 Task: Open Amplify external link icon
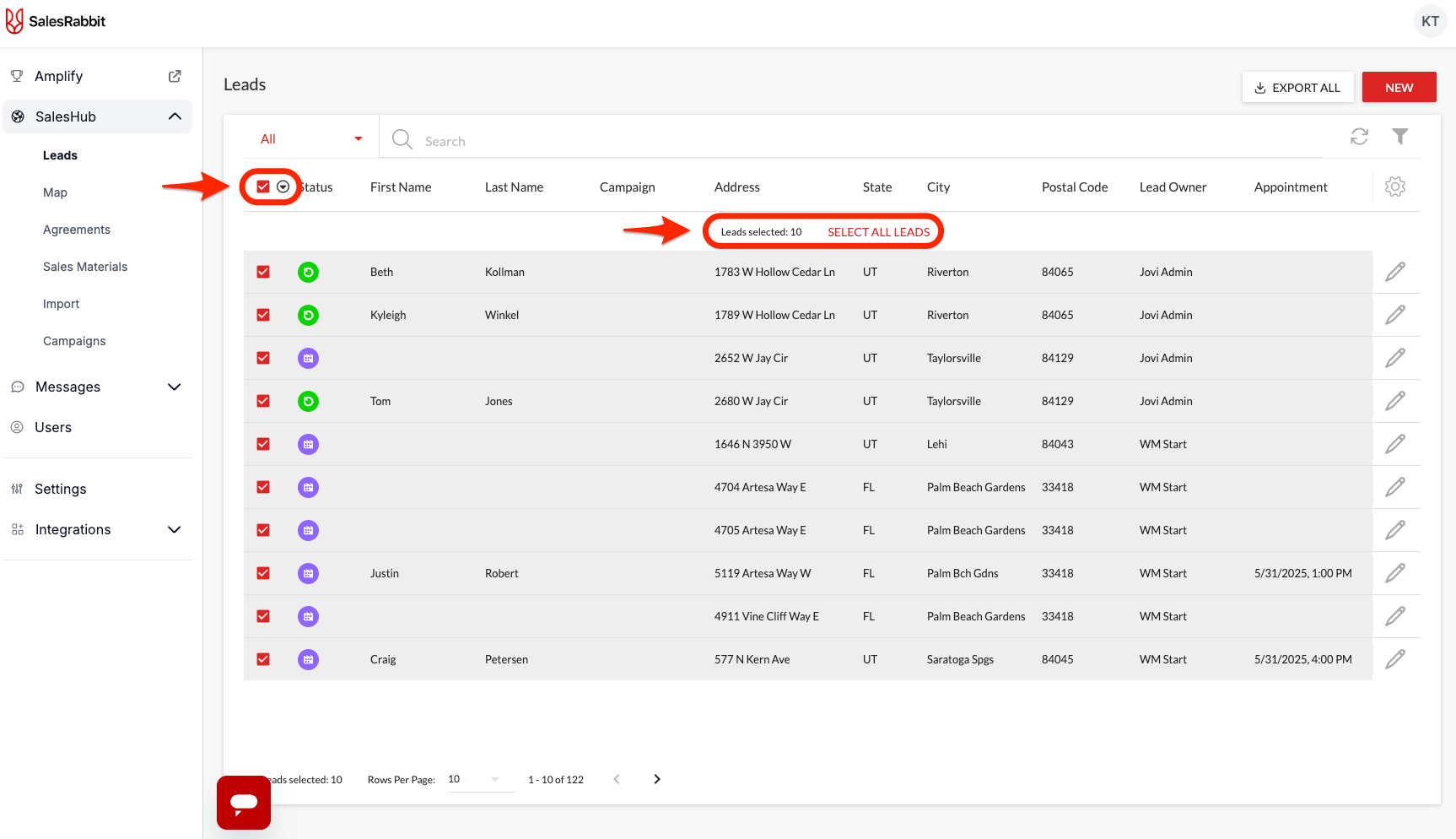(175, 76)
